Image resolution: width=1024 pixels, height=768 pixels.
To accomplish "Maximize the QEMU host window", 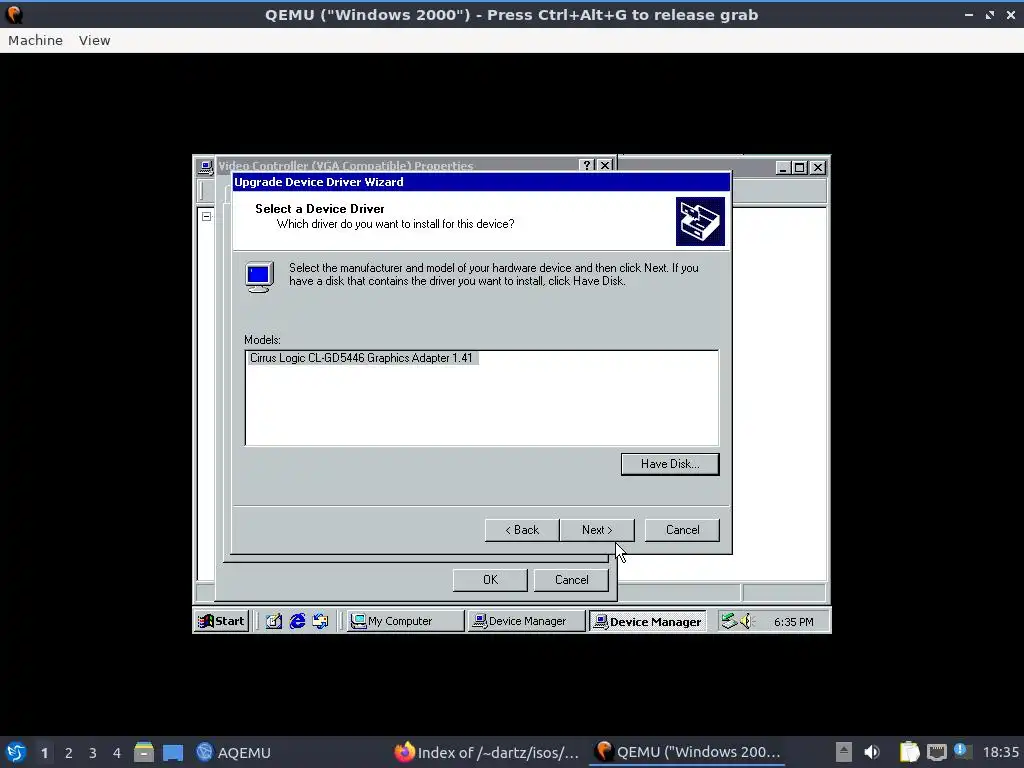I will coord(990,14).
